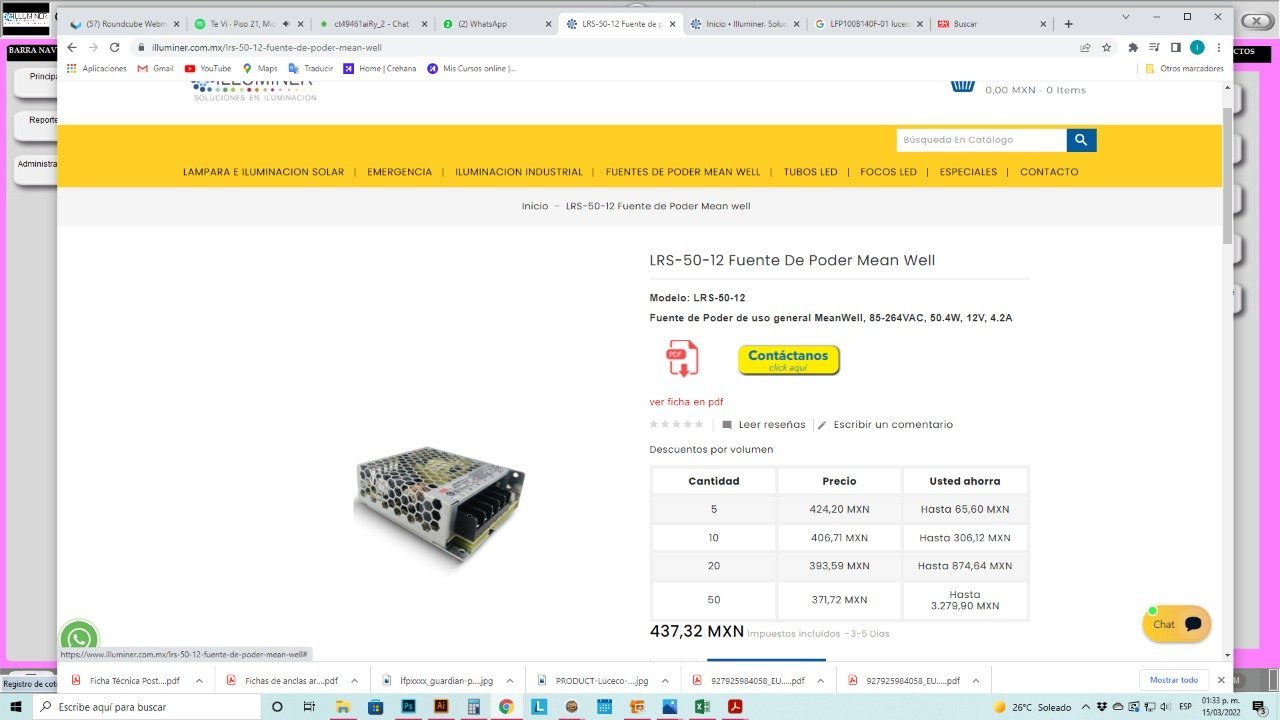Expand options for Ficha Técnica Post download
This screenshot has height=720, width=1280.
(198, 680)
